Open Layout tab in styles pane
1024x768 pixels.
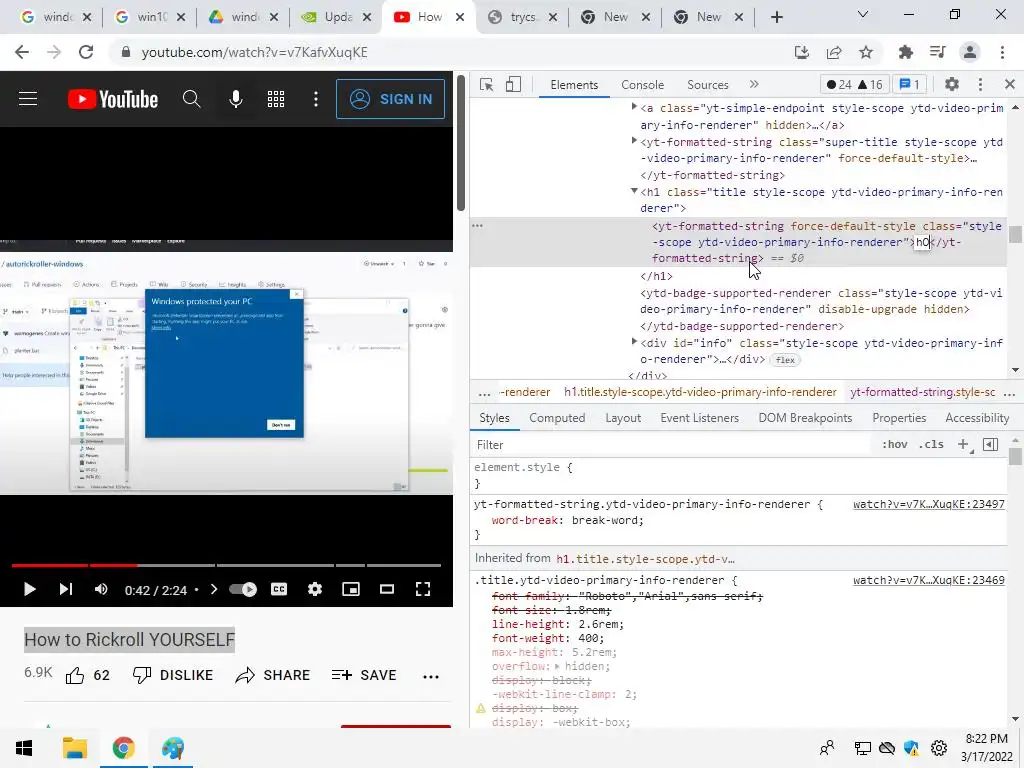click(x=623, y=418)
